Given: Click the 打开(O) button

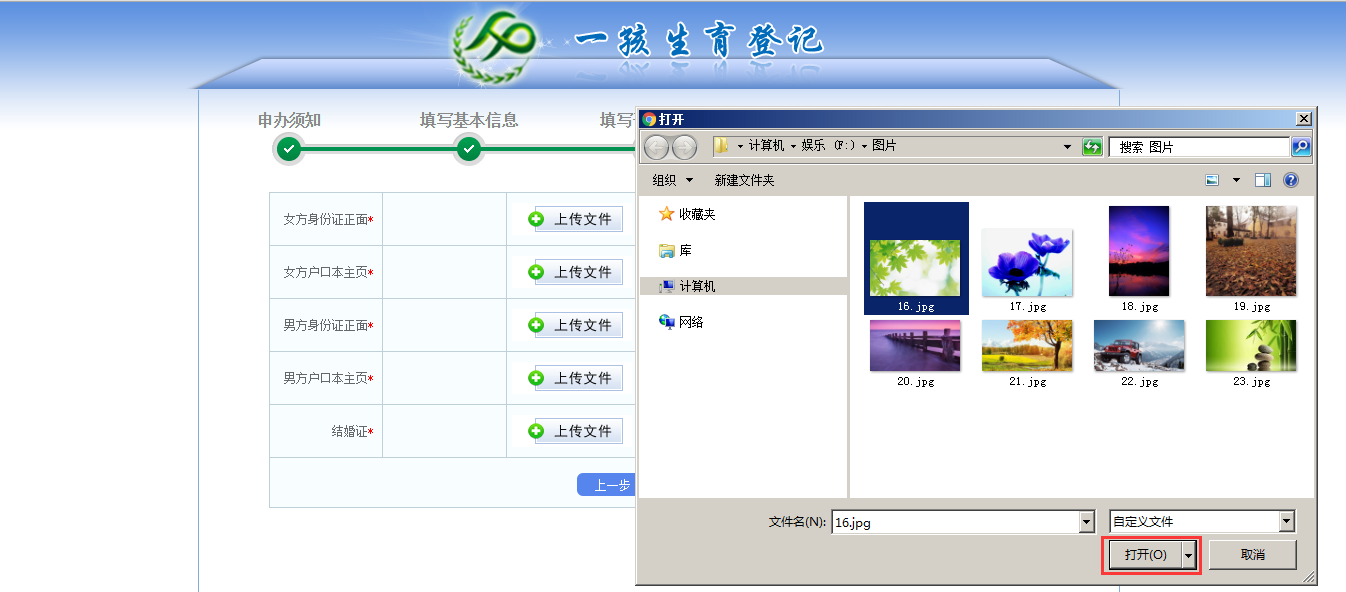Looking at the screenshot, I should pos(1146,553).
